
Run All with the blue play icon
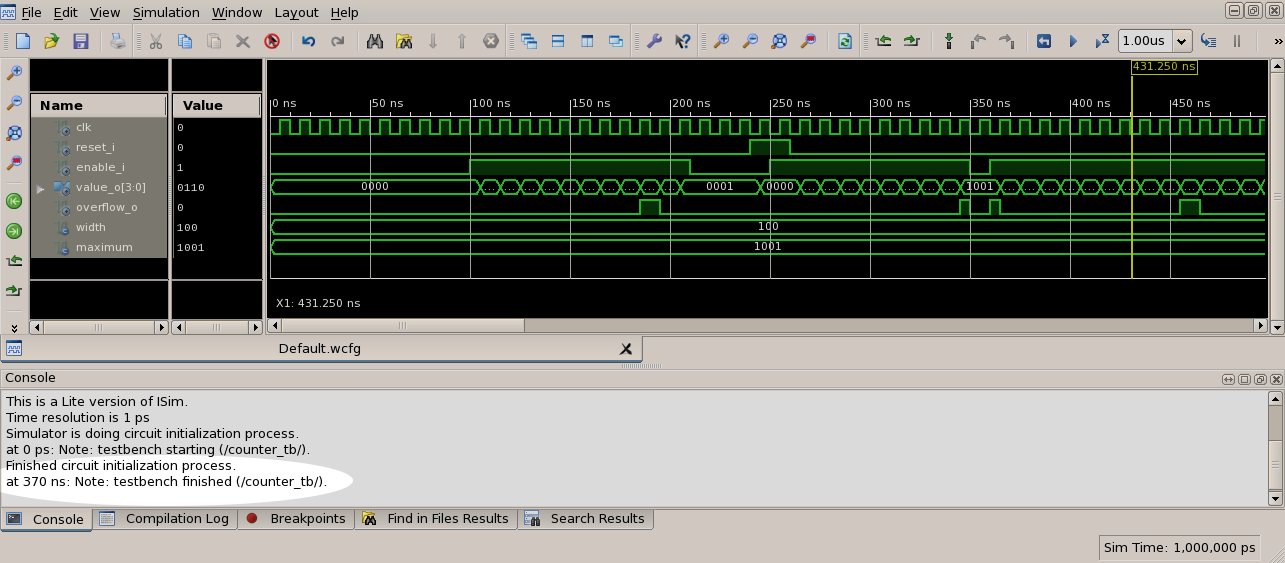pos(1073,41)
